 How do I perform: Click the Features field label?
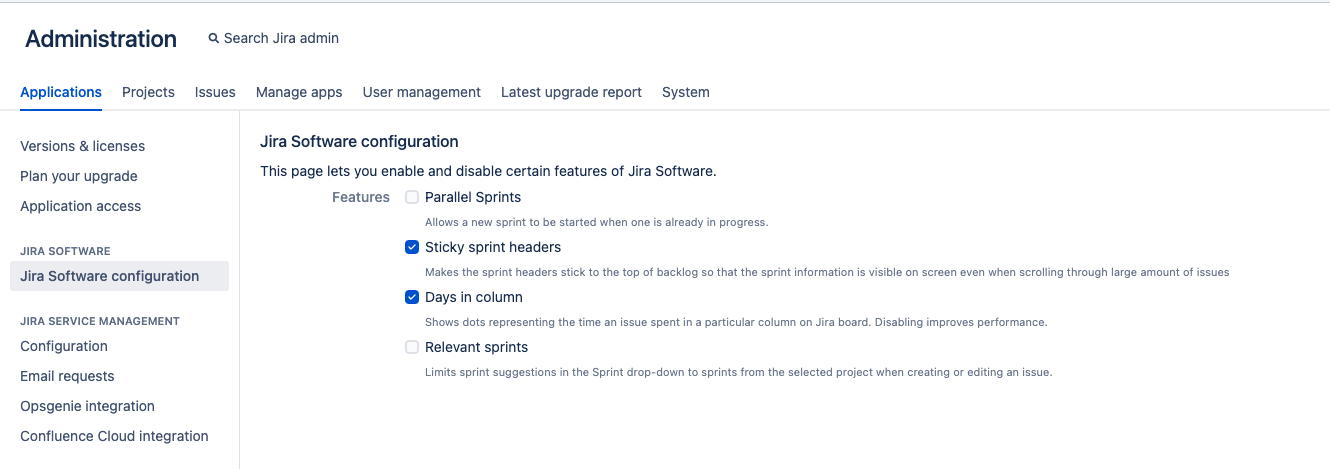pos(361,197)
